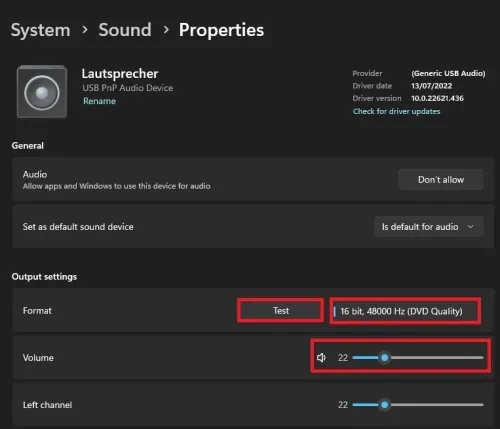Click the Lautsprecher speaker device icon
The height and width of the screenshot is (429, 500).
coord(42,92)
